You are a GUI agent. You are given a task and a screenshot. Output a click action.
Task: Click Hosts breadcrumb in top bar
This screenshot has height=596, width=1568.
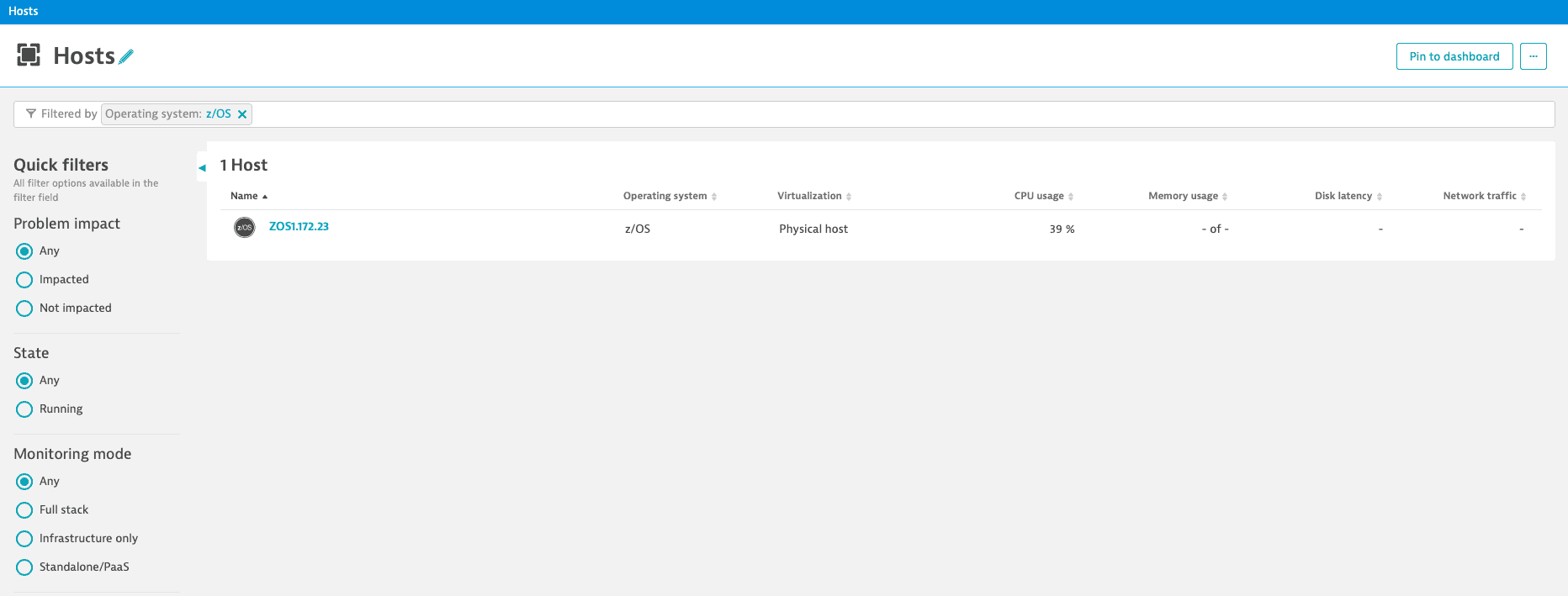pos(24,11)
